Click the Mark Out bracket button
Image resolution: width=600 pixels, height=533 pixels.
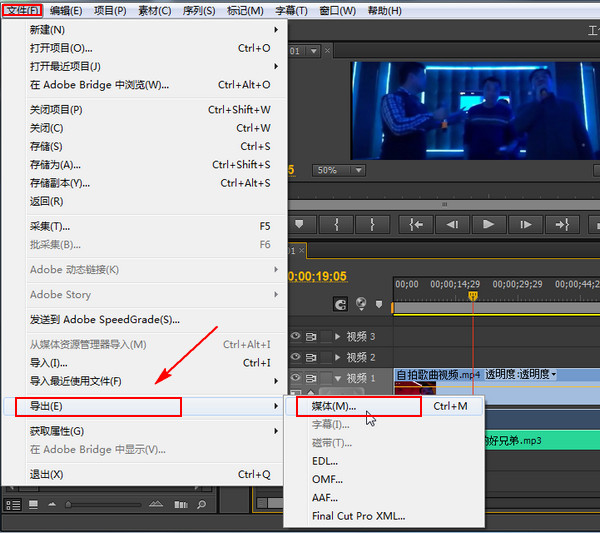point(372,224)
